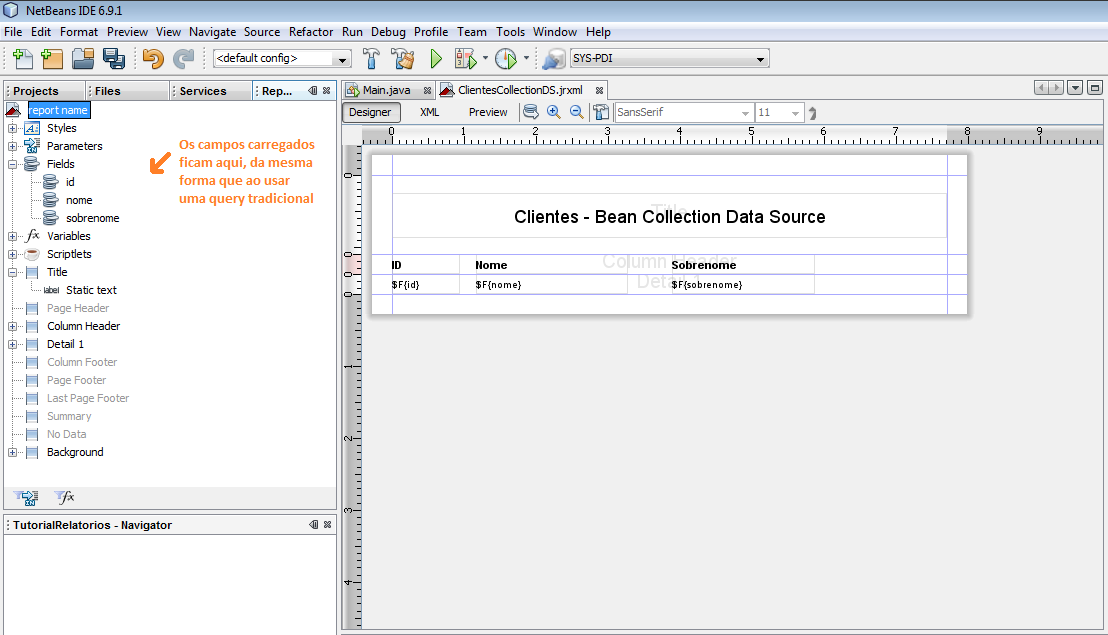Click the Build Project hammer icon

[x=372, y=59]
